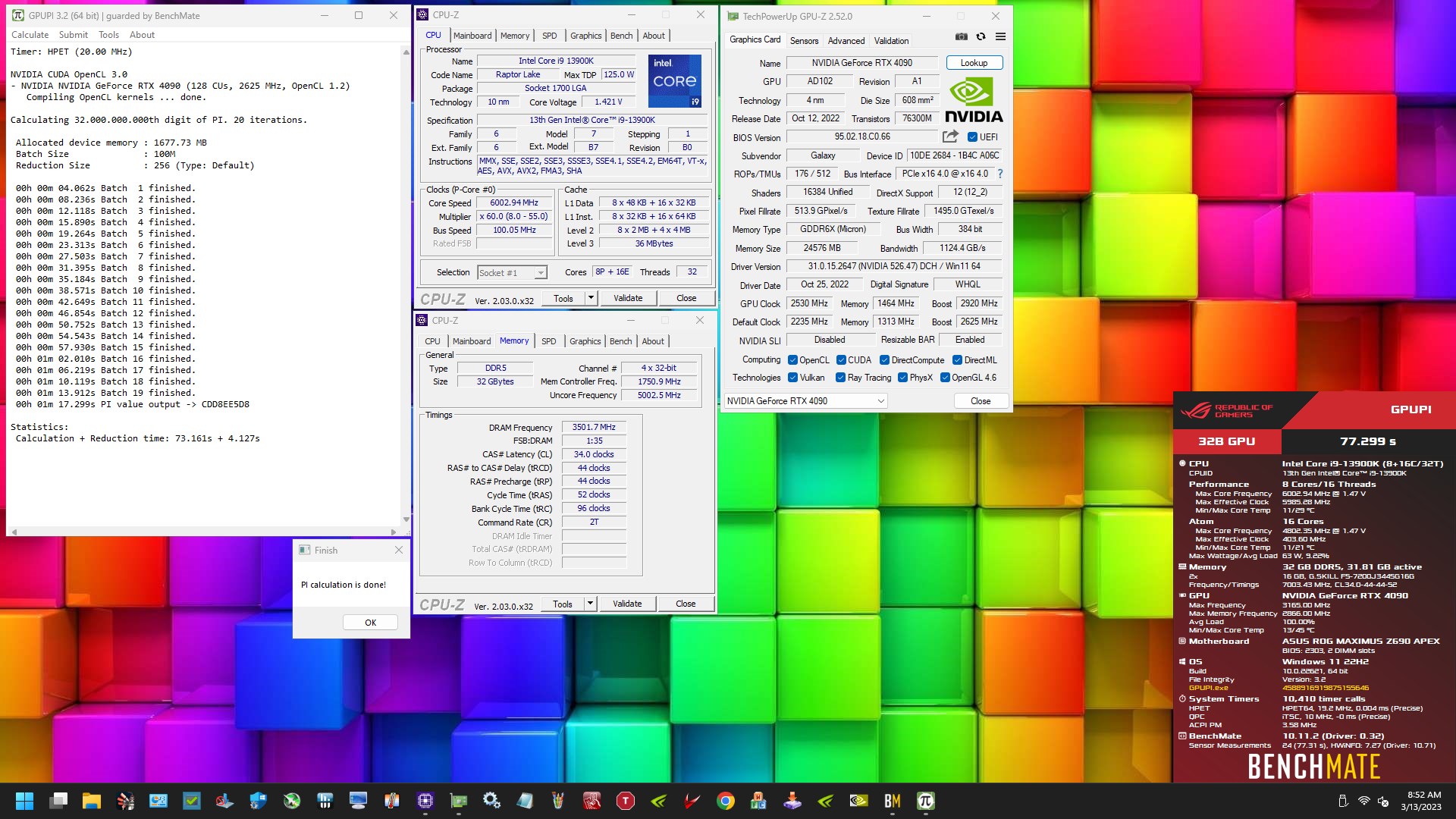The image size is (1456, 819).
Task: Click the NVIDIA logo in GPU-Z
Action: [x=973, y=101]
